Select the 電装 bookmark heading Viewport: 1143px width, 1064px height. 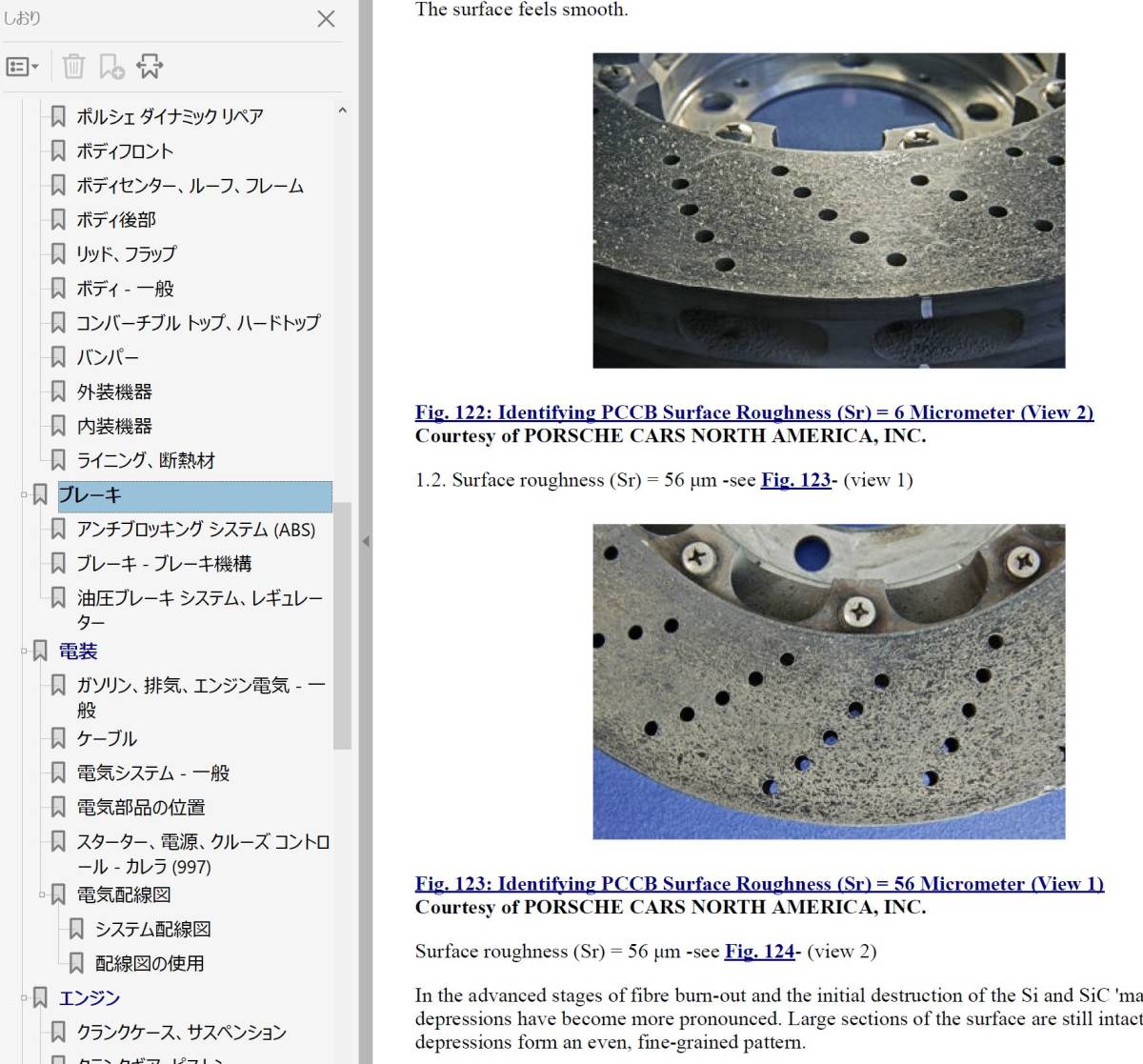[x=78, y=652]
